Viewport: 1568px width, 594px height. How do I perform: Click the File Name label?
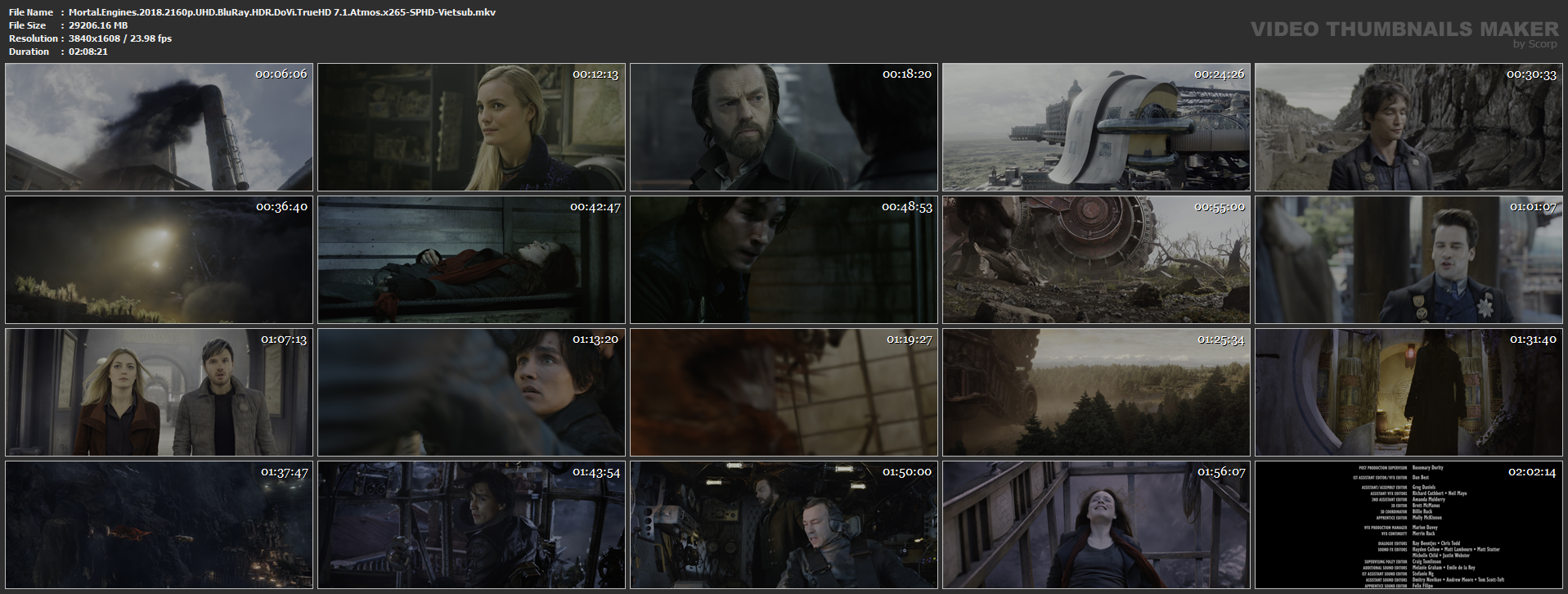coord(31,12)
